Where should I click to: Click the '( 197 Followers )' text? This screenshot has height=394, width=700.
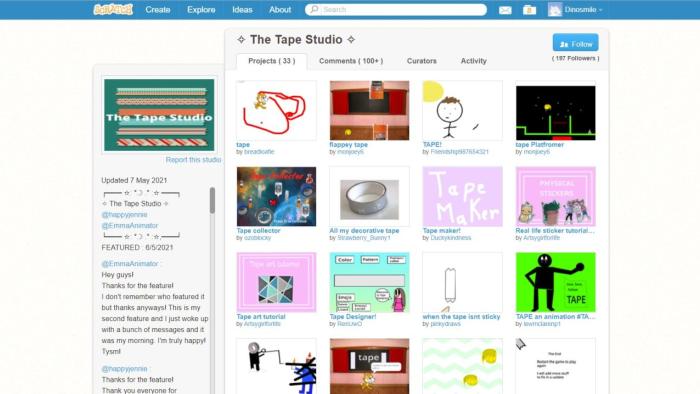pyautogui.click(x=575, y=58)
